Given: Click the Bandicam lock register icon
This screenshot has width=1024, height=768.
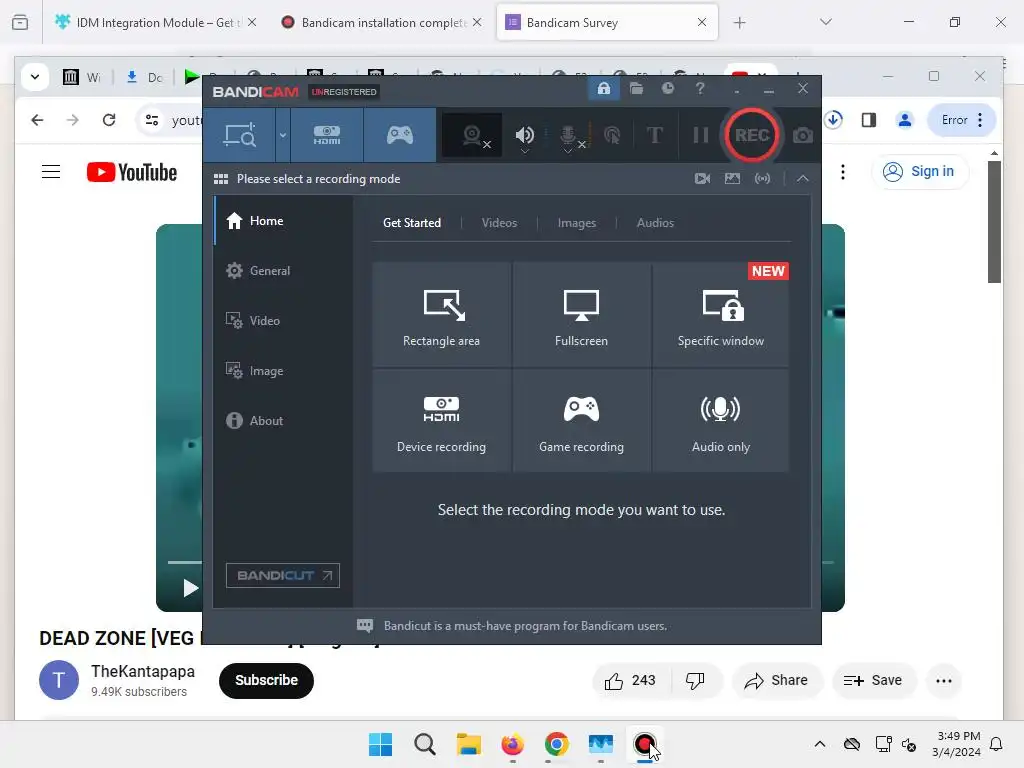Looking at the screenshot, I should [603, 88].
